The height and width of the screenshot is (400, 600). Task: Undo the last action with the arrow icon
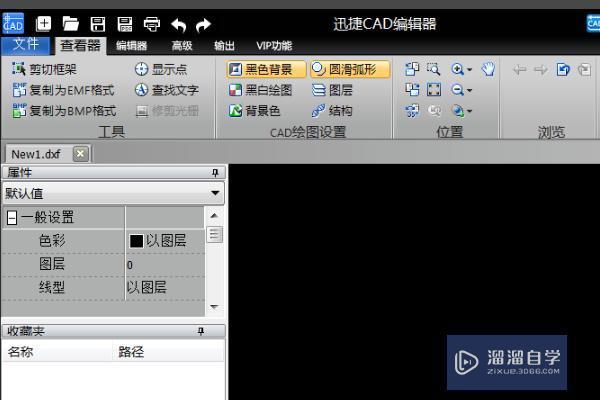[178, 25]
